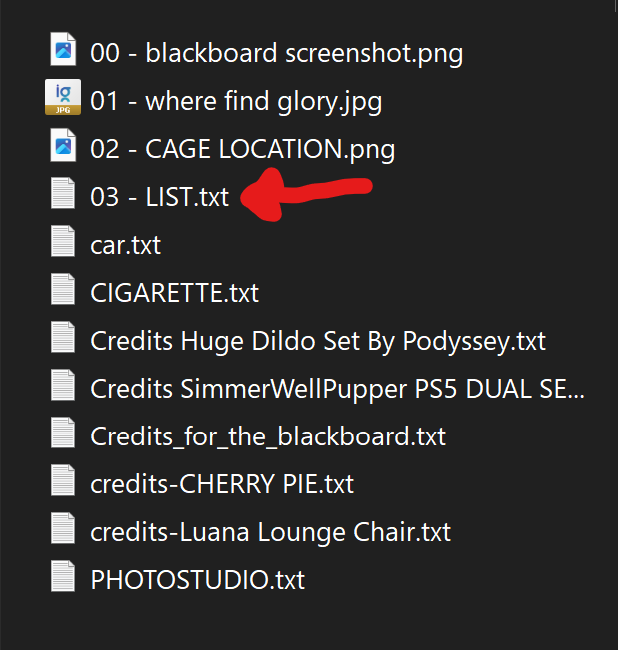Viewport: 618px width, 650px height.
Task: Click the JPG icon of where find glory
Action: click(63, 97)
